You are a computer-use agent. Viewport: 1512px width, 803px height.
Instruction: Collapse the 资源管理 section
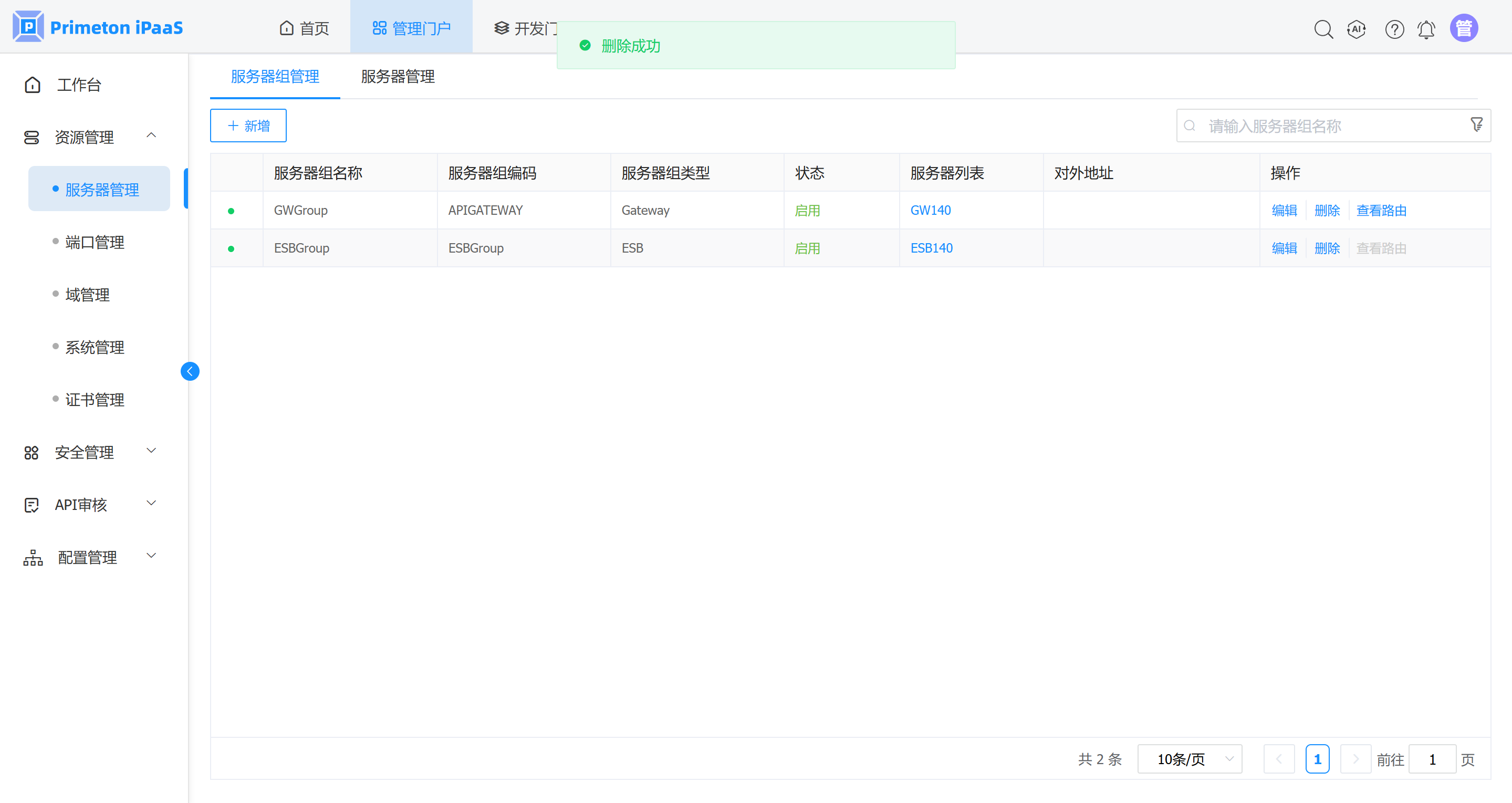(x=151, y=135)
